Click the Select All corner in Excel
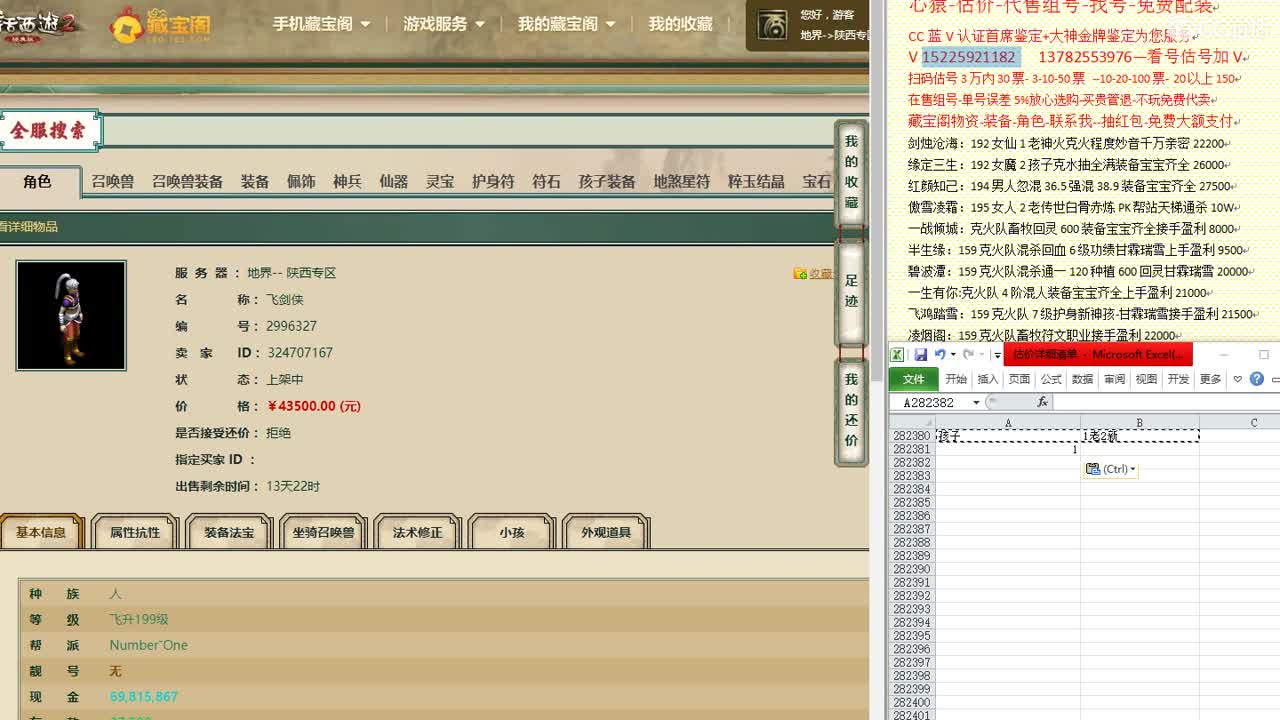 coord(912,423)
